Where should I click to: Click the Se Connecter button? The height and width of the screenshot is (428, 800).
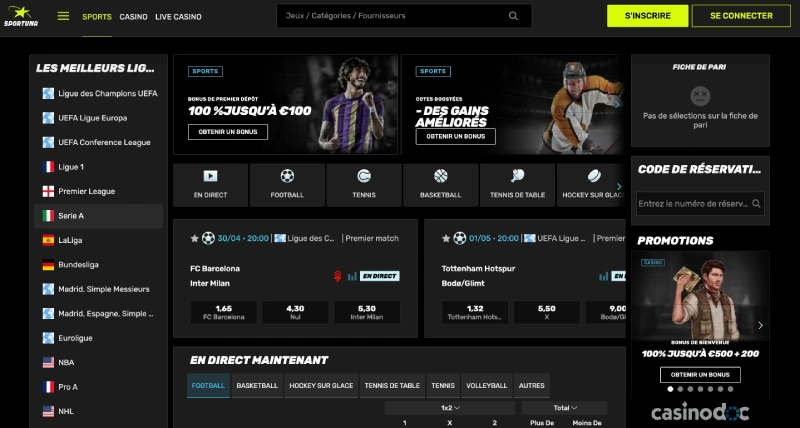741,16
